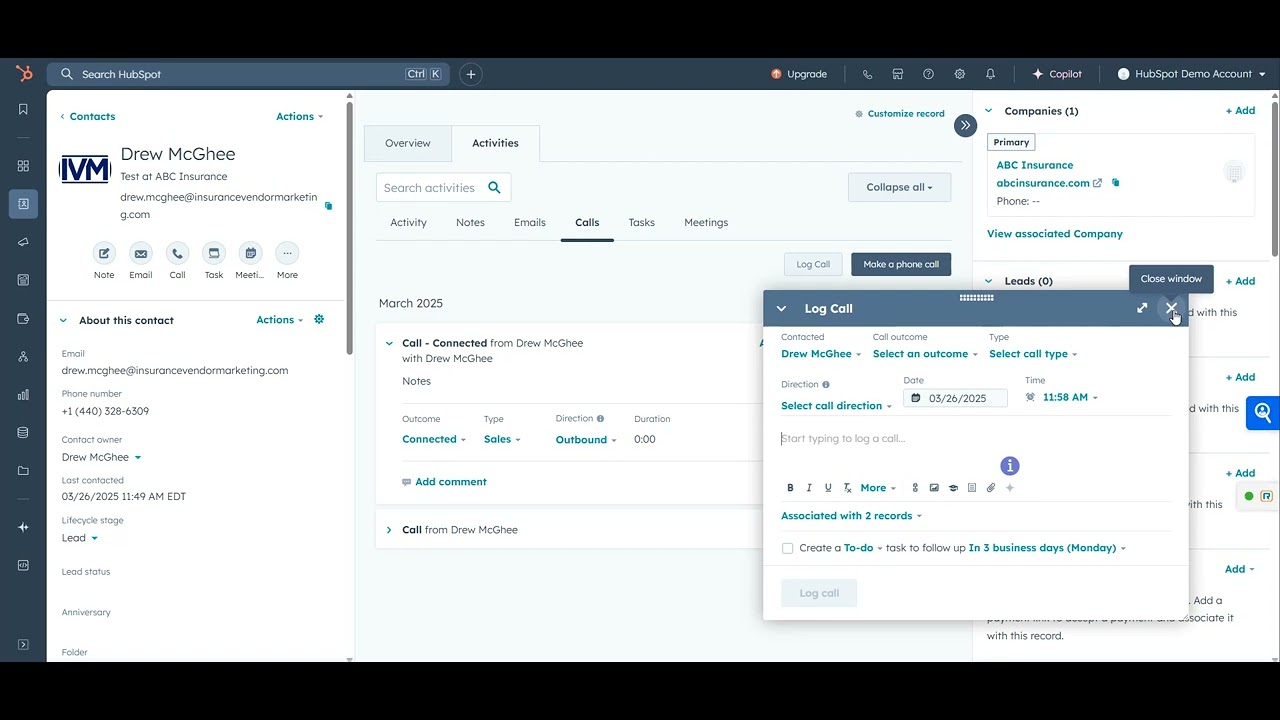Select the Activity filter tab

pyautogui.click(x=408, y=223)
